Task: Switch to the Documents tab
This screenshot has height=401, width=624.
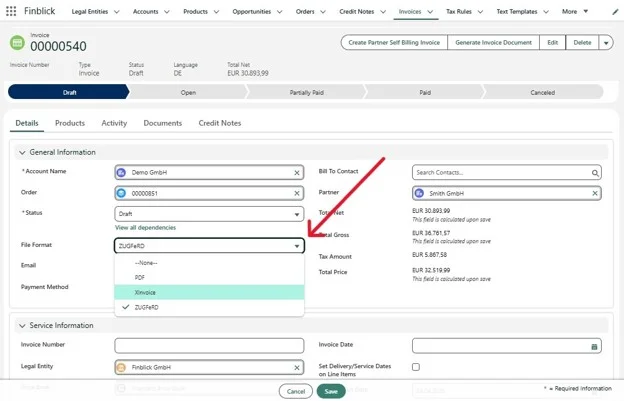Action: pyautogui.click(x=163, y=123)
